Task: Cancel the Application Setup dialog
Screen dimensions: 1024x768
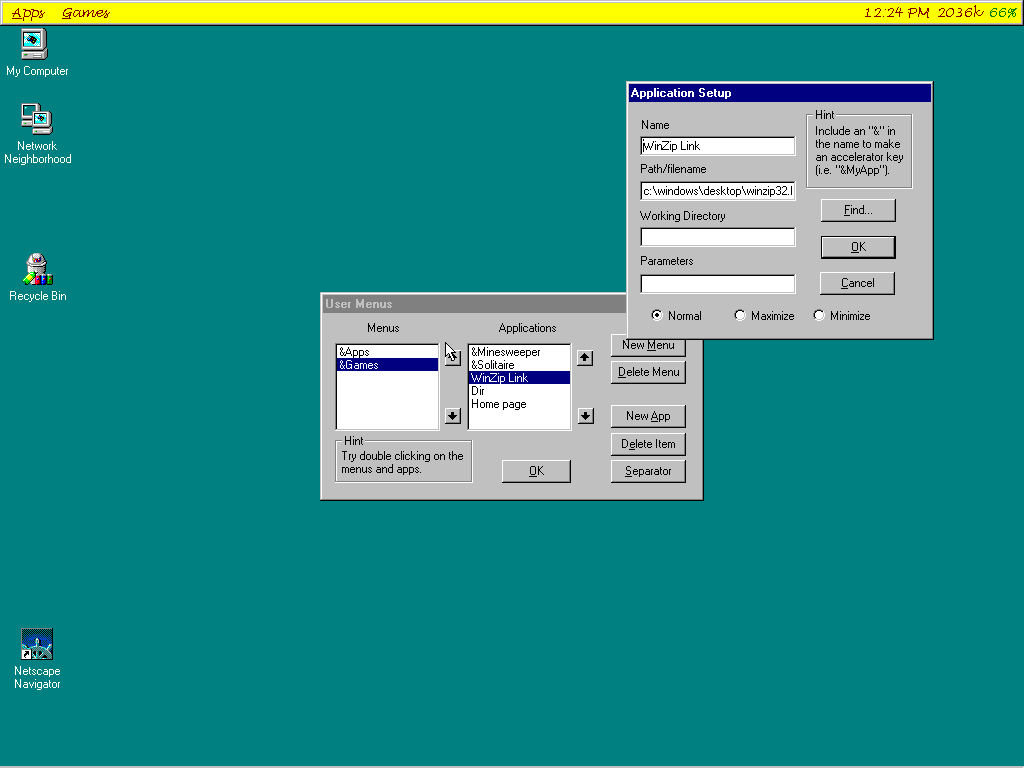Action: [x=857, y=283]
